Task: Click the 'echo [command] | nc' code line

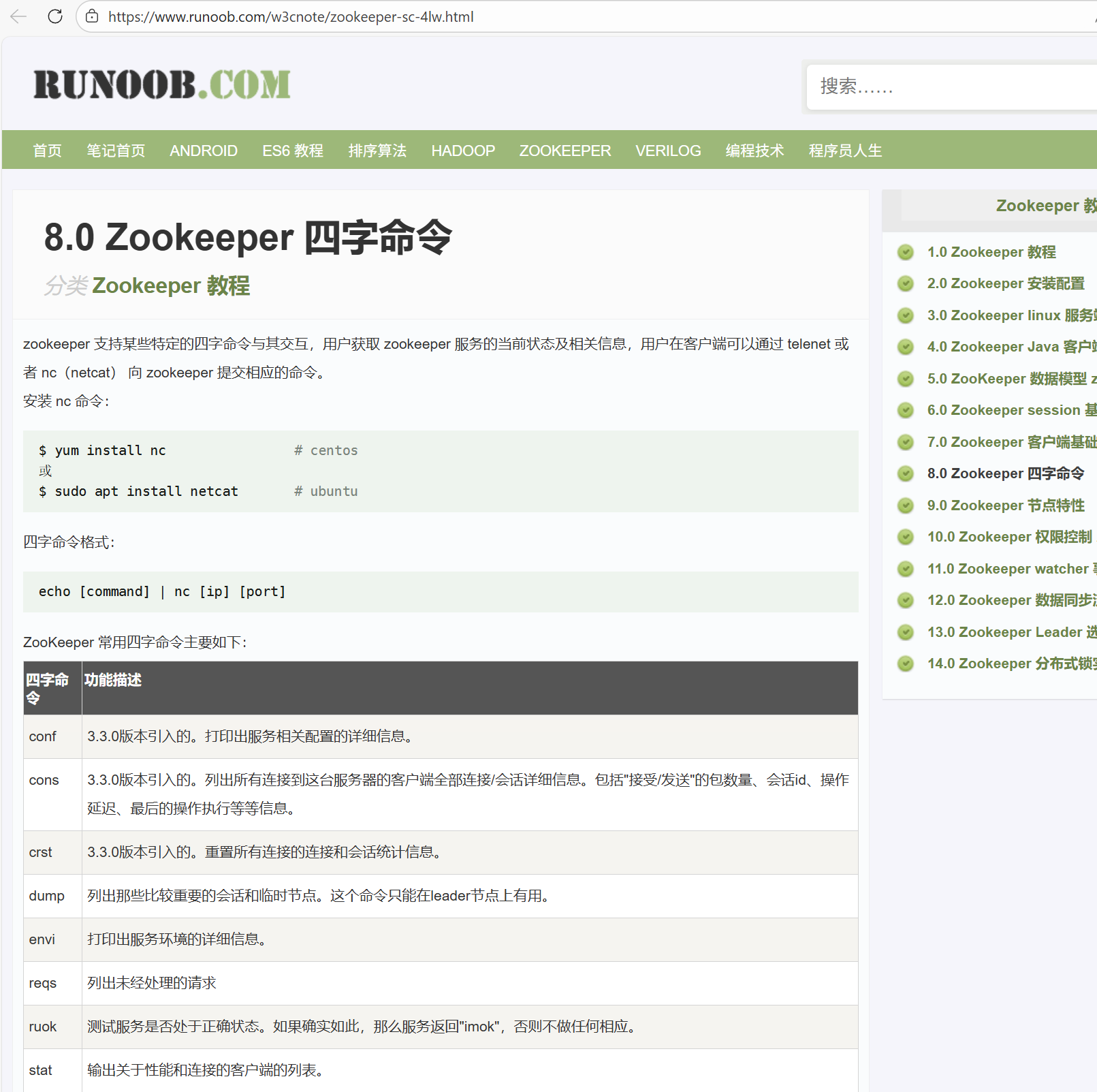Action: 162,591
